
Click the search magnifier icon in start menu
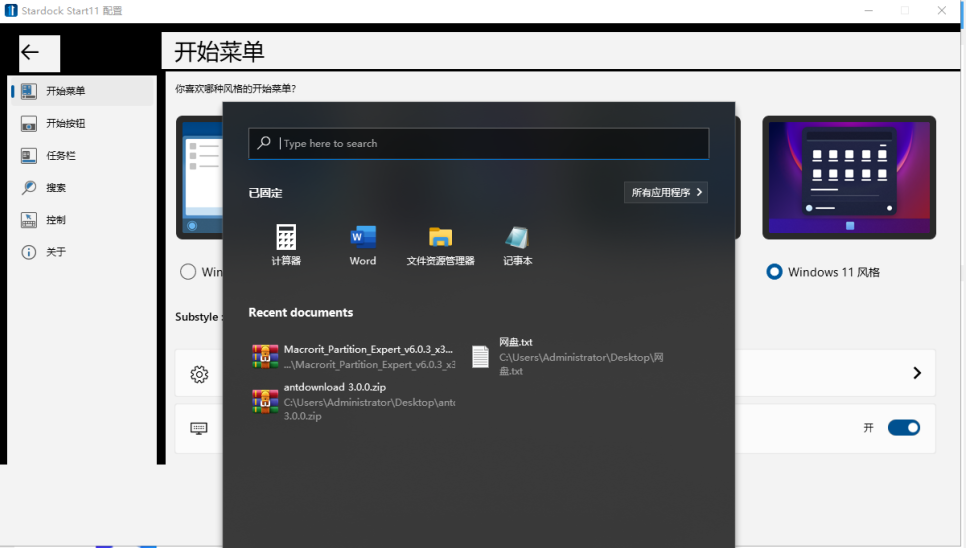click(264, 143)
